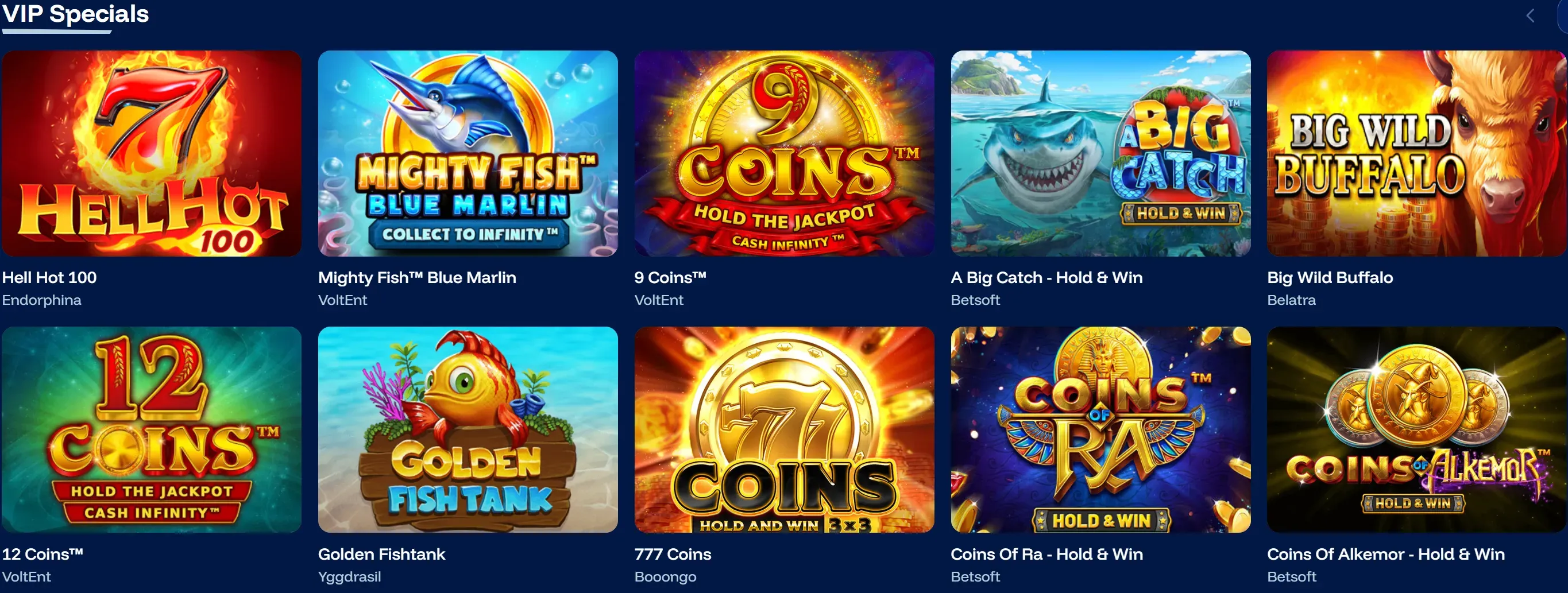Open the Golden Fishtank title link
The image size is (1568, 593).
381,554
